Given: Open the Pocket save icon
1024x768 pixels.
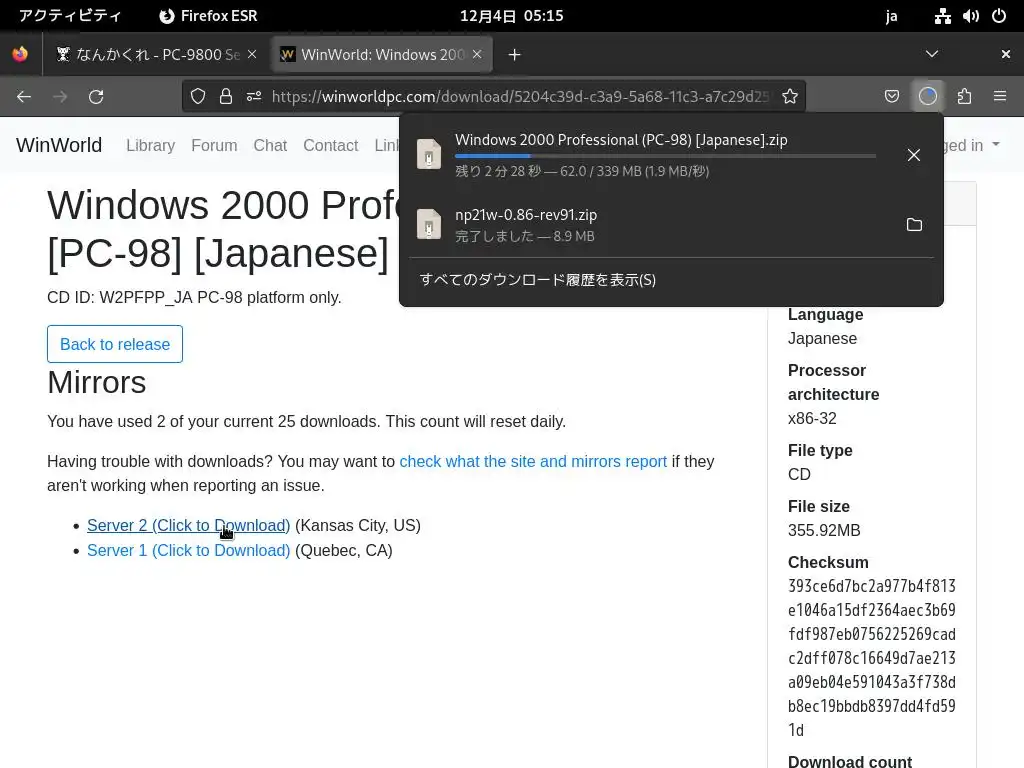Looking at the screenshot, I should (891, 97).
